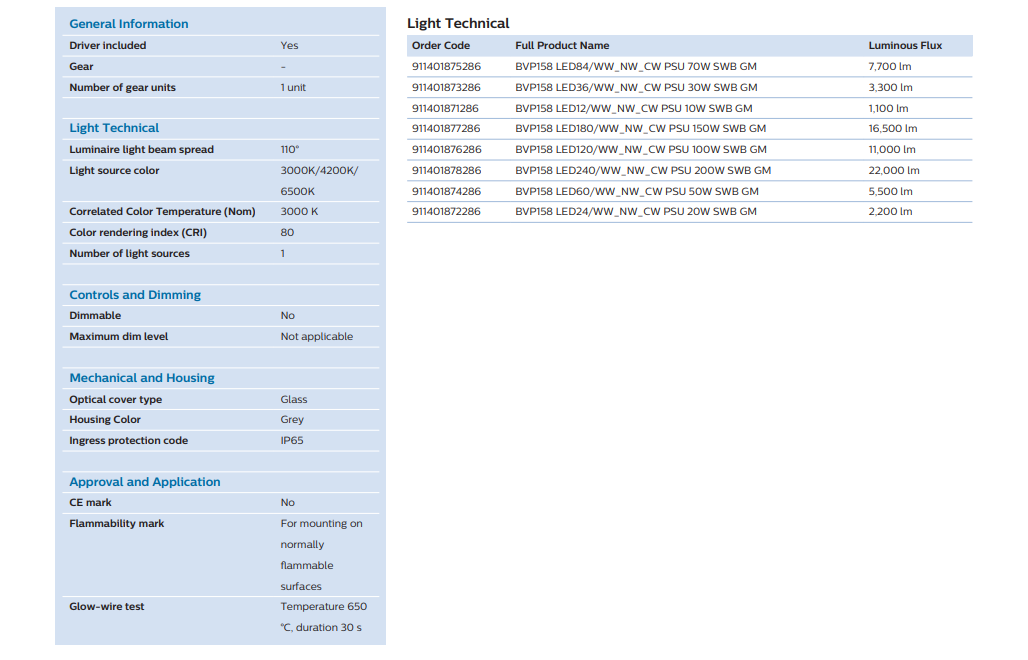Click the Light Technical heading in left panel
This screenshot has width=1028, height=660.
pos(114,128)
